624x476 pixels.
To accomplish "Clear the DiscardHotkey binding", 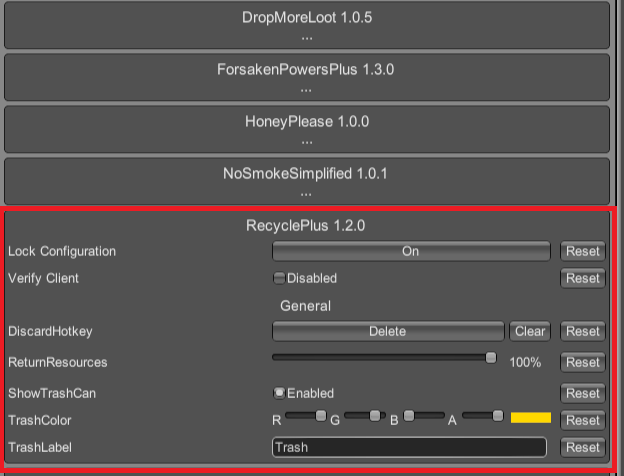I will click(x=530, y=331).
